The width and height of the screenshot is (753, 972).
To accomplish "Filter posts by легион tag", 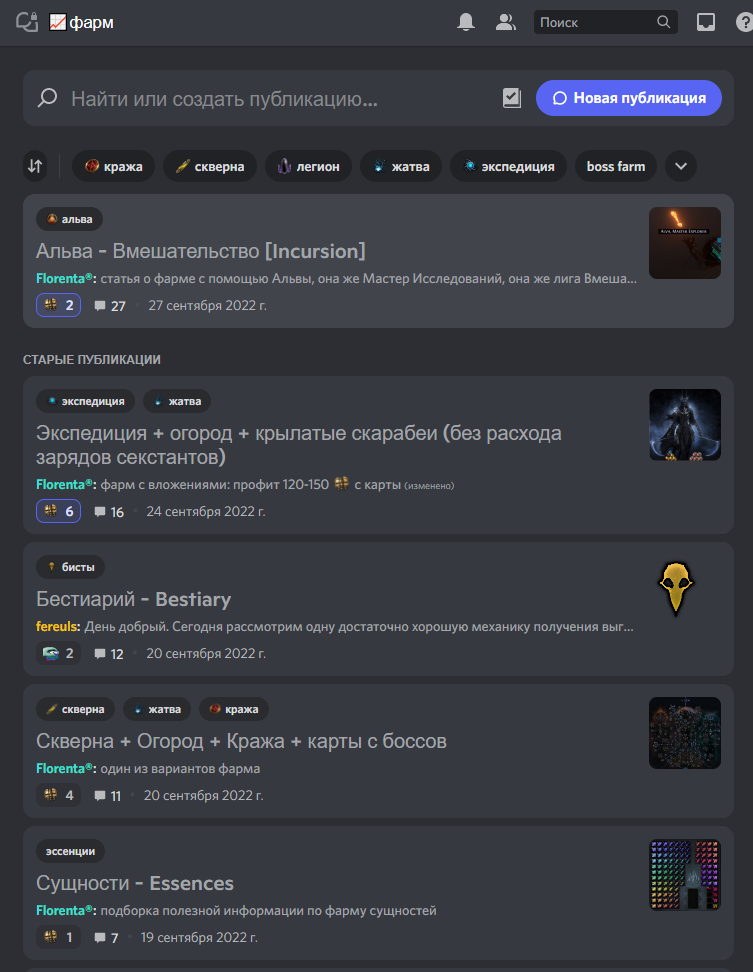I will click(308, 166).
